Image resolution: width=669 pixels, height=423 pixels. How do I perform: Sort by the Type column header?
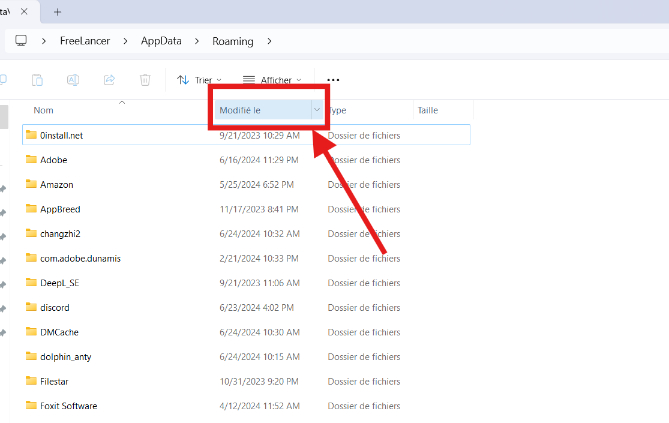[337, 110]
